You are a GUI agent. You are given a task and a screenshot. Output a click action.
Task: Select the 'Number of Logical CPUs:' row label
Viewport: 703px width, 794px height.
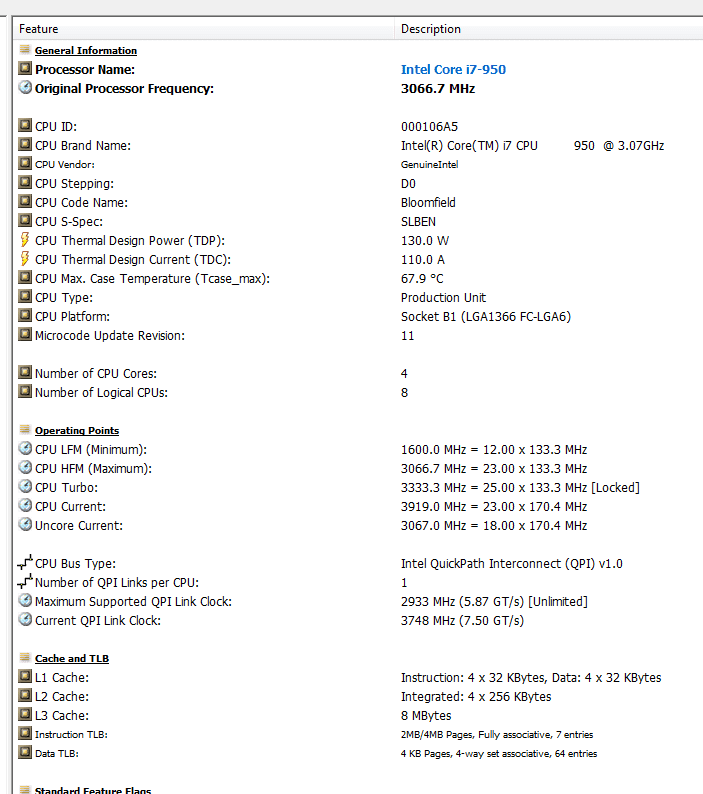pyautogui.click(x=101, y=392)
